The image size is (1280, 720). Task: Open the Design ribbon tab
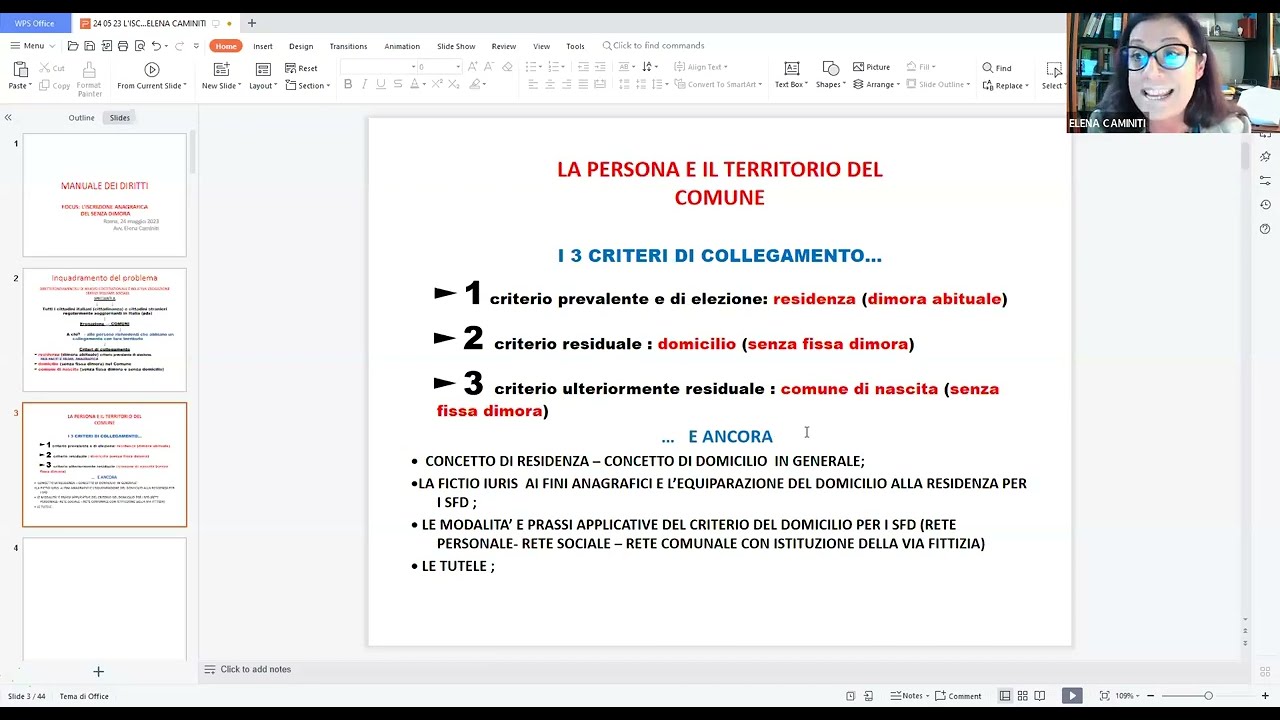[301, 46]
